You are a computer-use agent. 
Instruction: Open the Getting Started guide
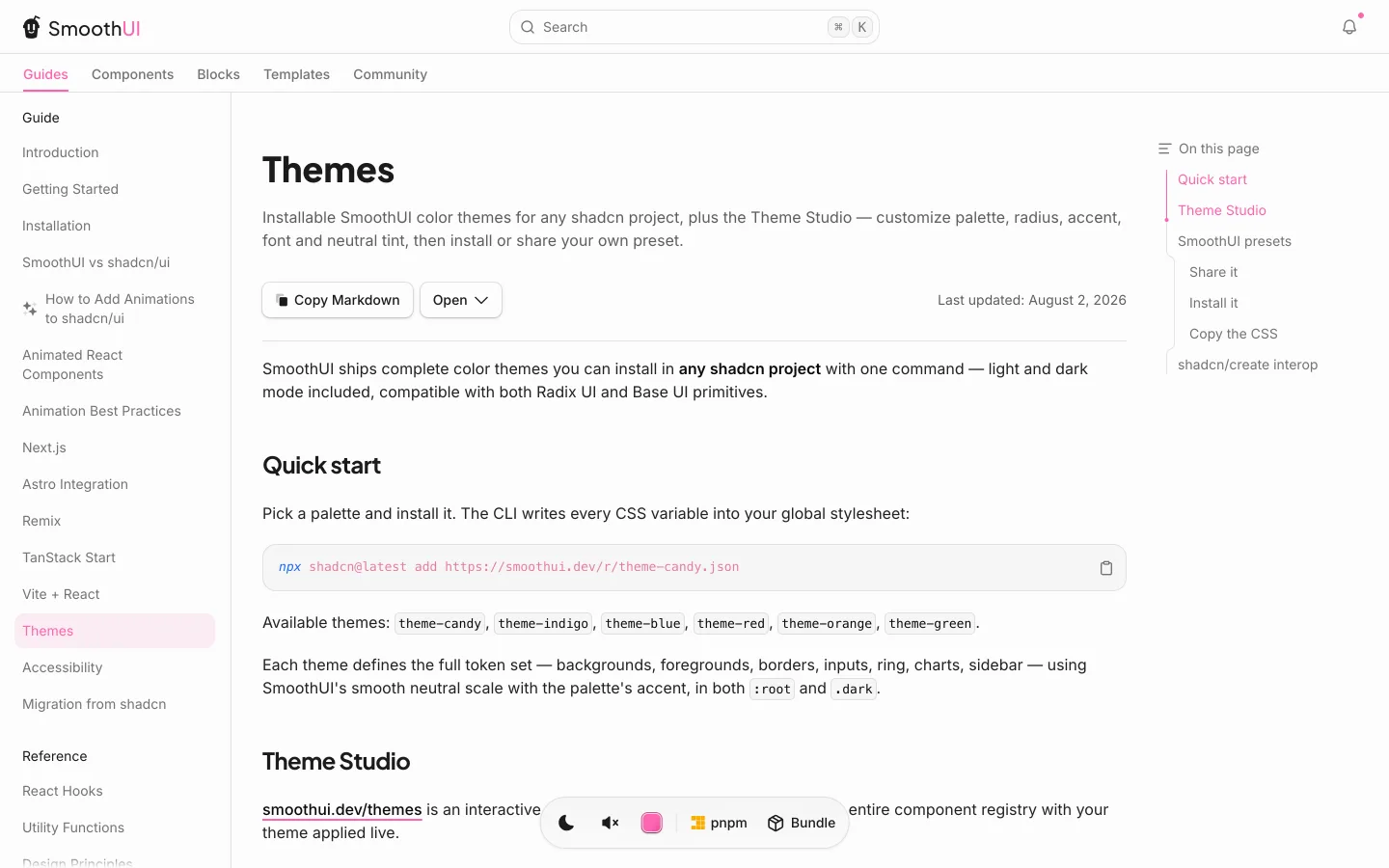(115, 189)
